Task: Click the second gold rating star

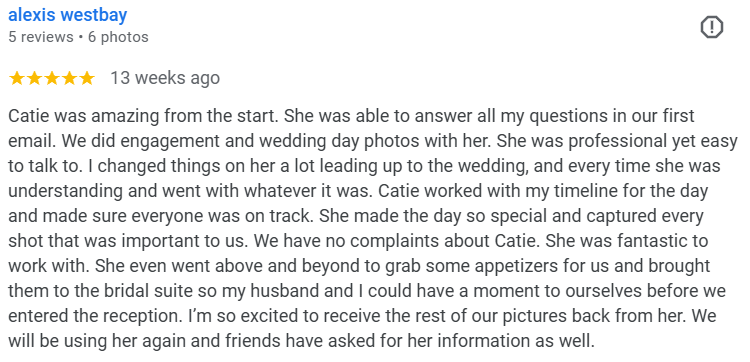Action: coord(34,78)
